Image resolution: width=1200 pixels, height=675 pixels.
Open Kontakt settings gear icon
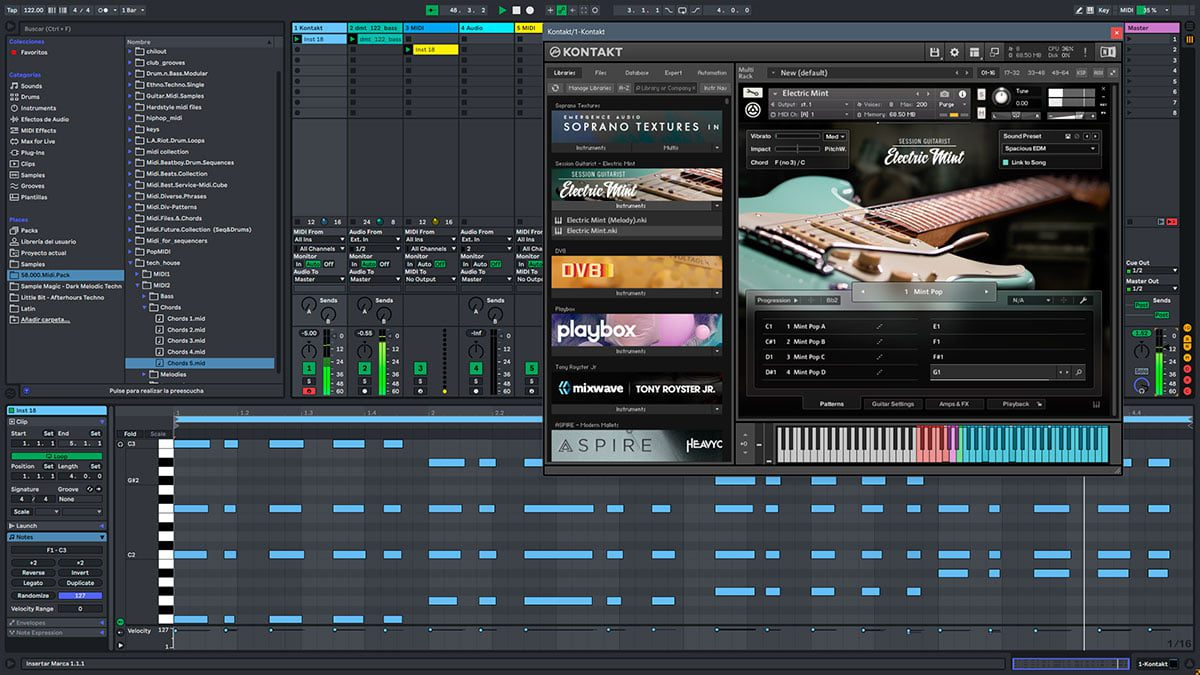pos(954,52)
